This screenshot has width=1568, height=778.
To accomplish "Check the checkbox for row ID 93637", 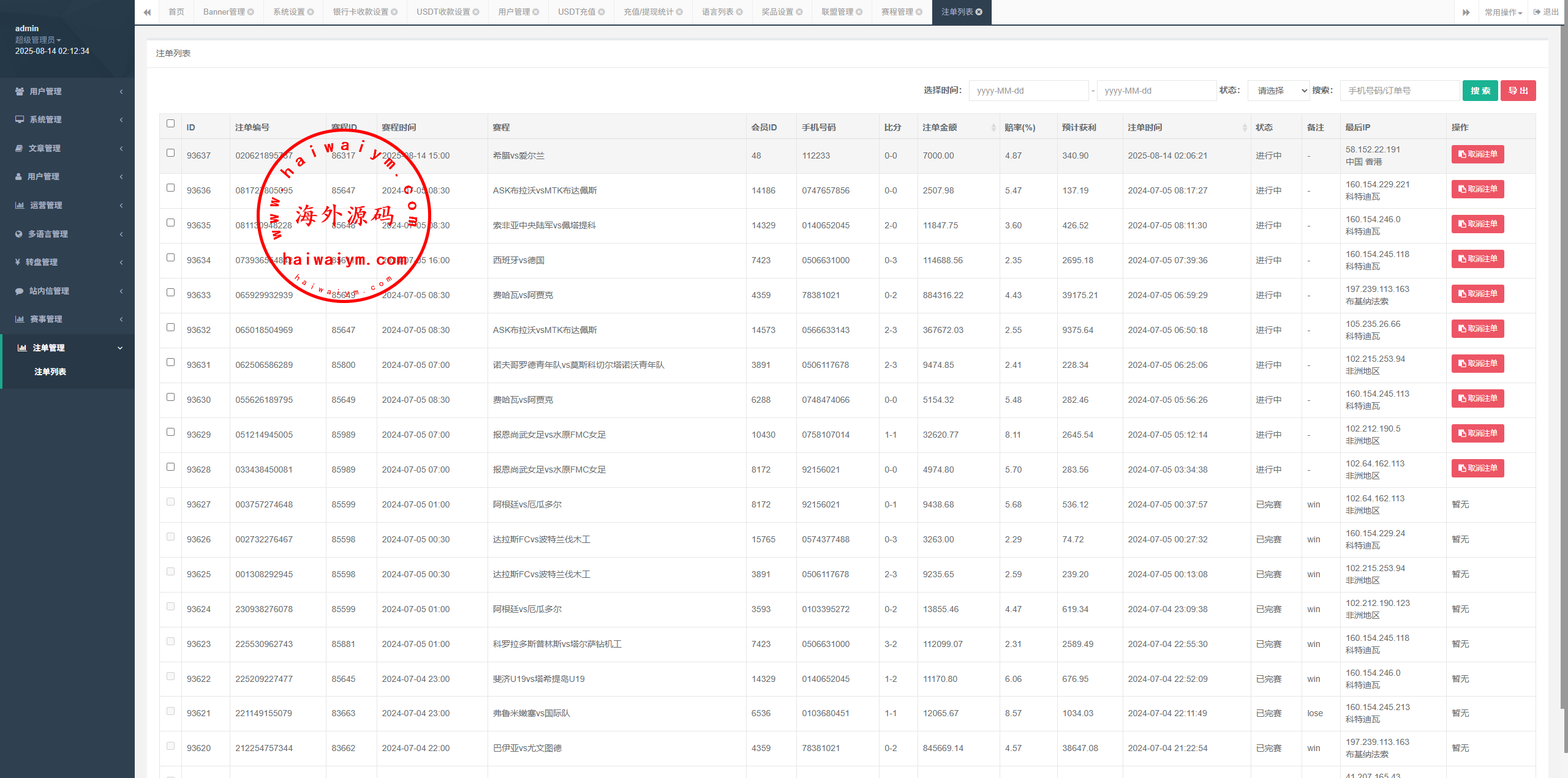I will pyautogui.click(x=171, y=153).
